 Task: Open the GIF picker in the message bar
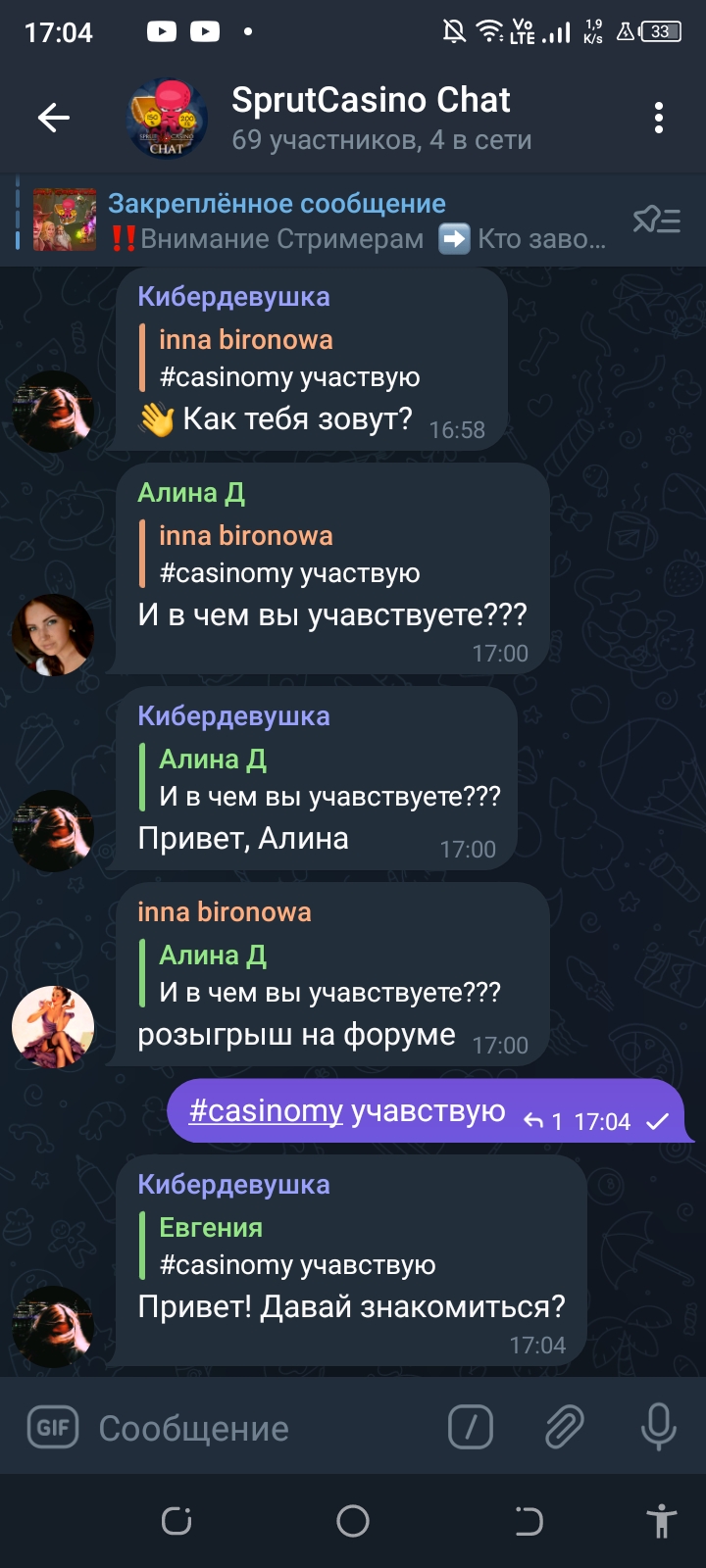click(52, 1428)
